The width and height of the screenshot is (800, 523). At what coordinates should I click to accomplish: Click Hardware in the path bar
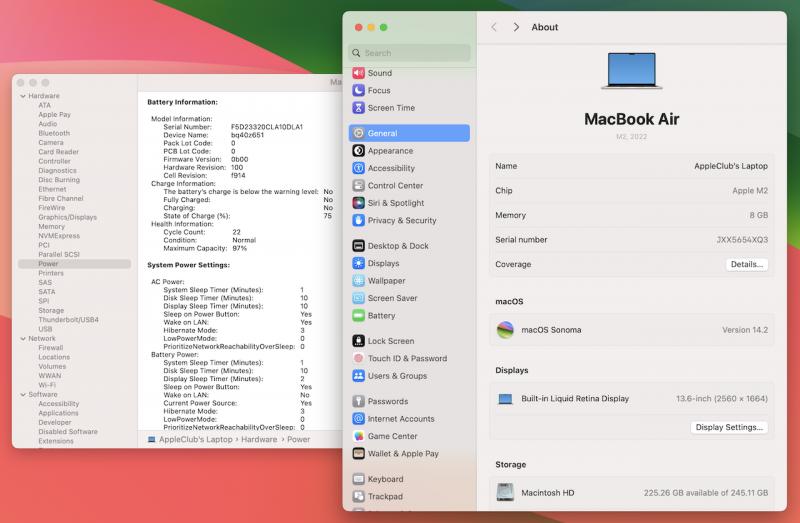pos(259,439)
